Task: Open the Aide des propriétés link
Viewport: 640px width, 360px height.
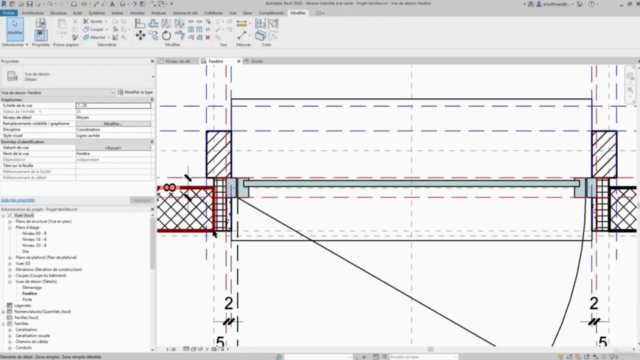Action: (18, 200)
